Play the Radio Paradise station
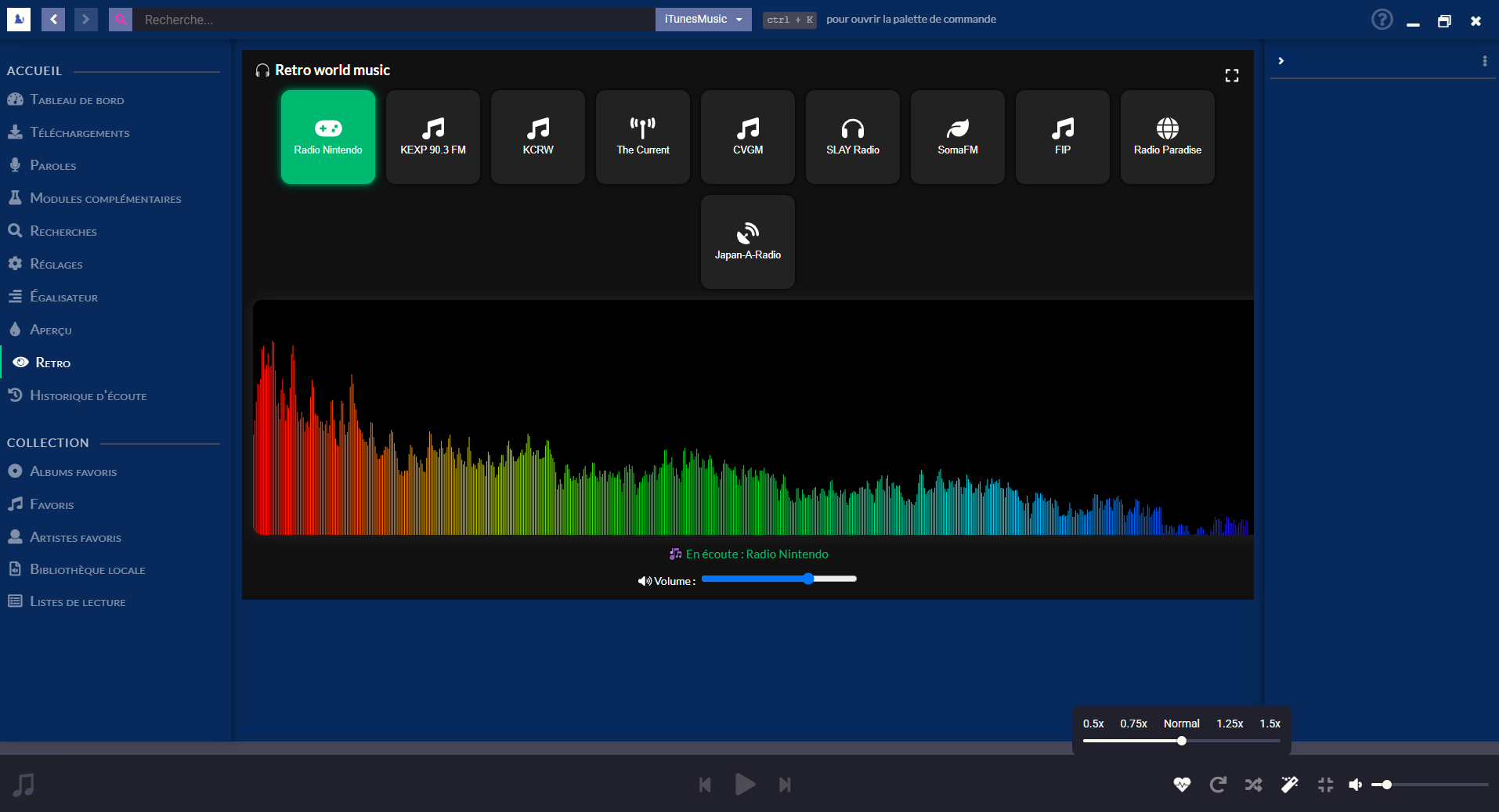Screen dimensions: 1499x812 click(x=1168, y=137)
